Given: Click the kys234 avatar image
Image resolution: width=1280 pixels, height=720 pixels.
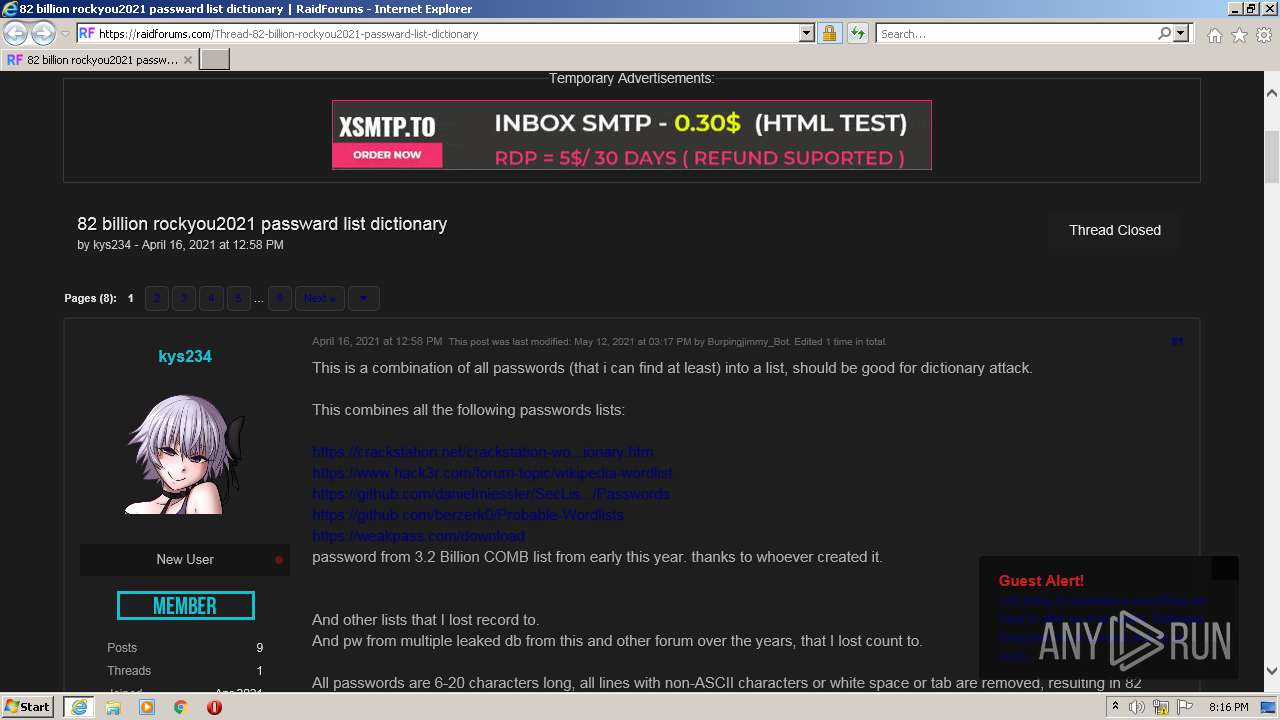Looking at the screenshot, I should tap(185, 454).
